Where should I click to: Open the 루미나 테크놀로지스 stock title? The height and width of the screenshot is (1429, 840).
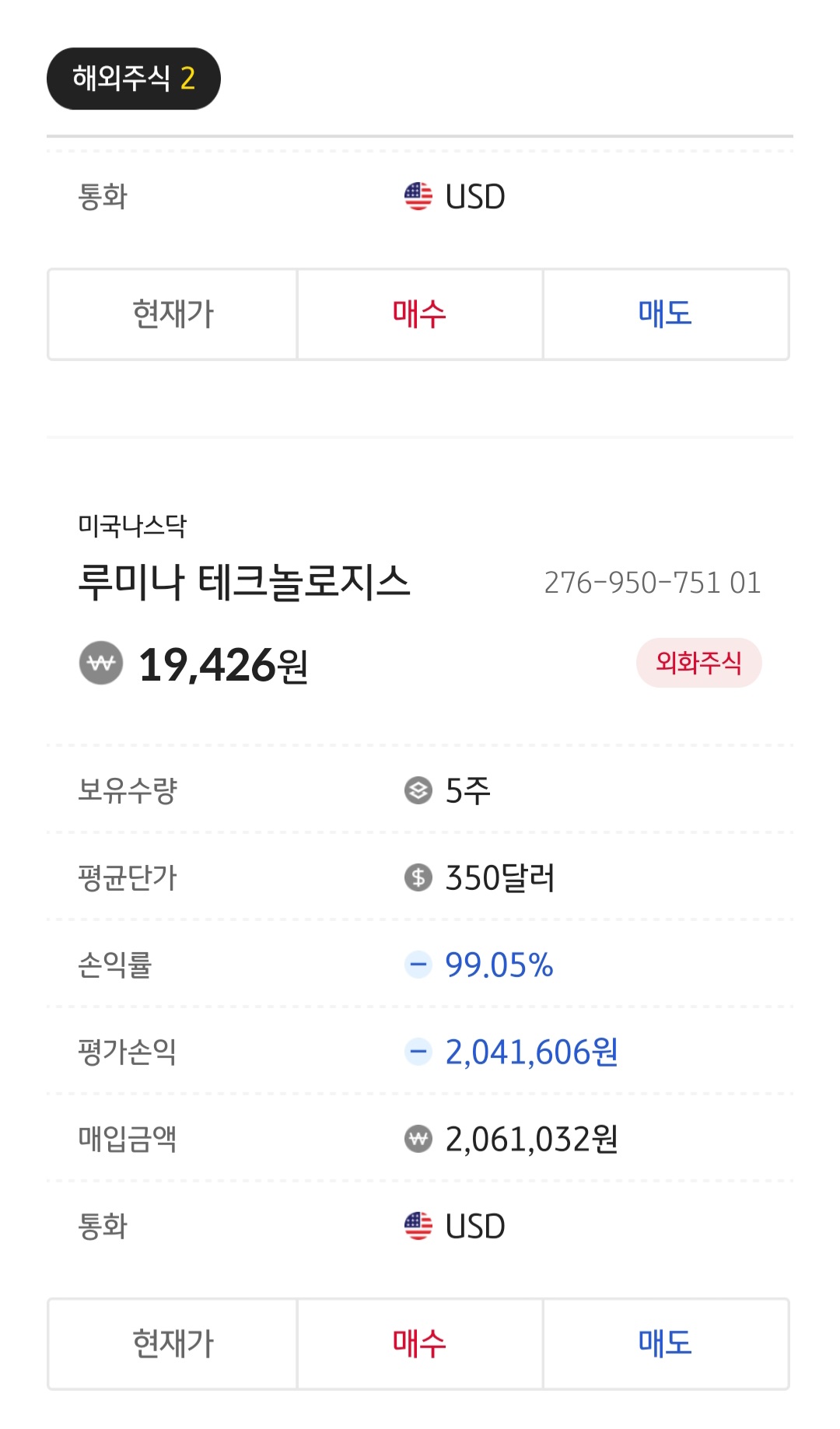point(244,582)
